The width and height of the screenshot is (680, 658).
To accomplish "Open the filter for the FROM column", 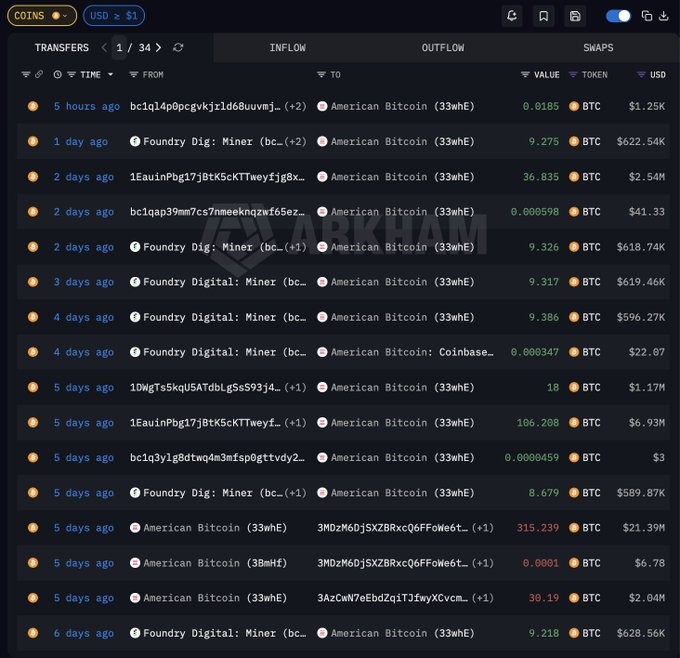I will [134, 75].
